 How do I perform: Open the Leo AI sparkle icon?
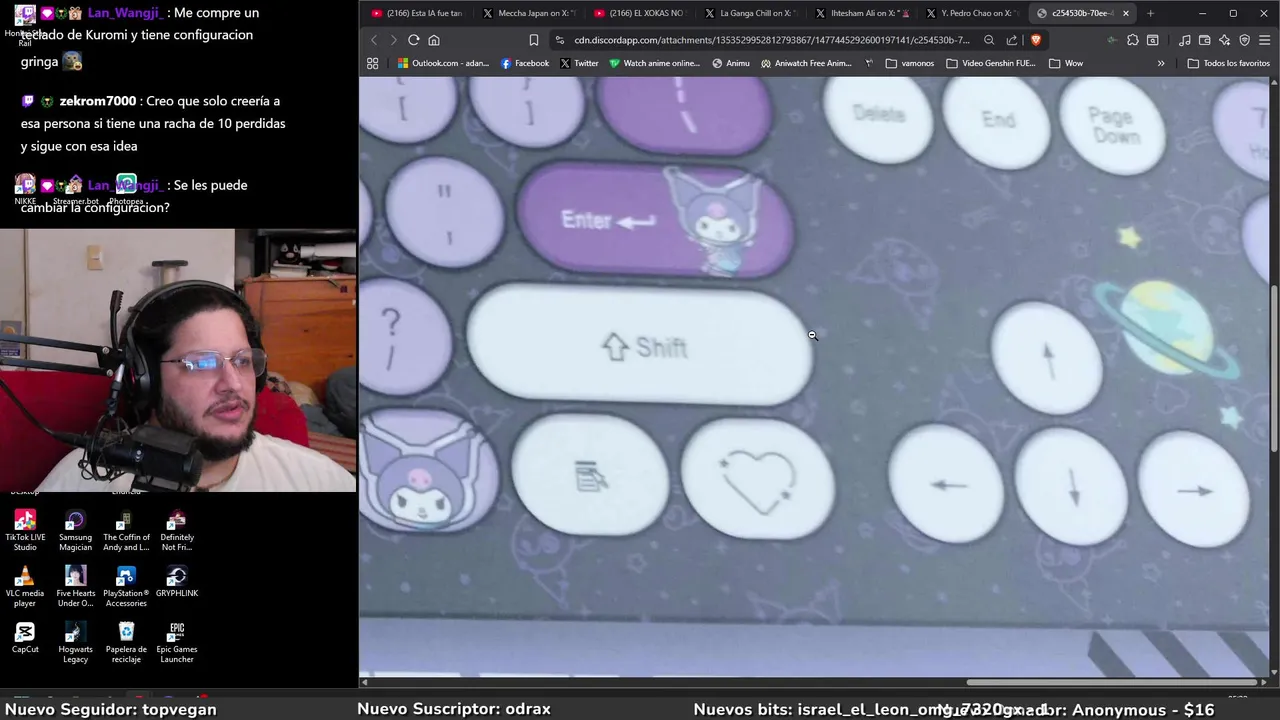[1224, 40]
